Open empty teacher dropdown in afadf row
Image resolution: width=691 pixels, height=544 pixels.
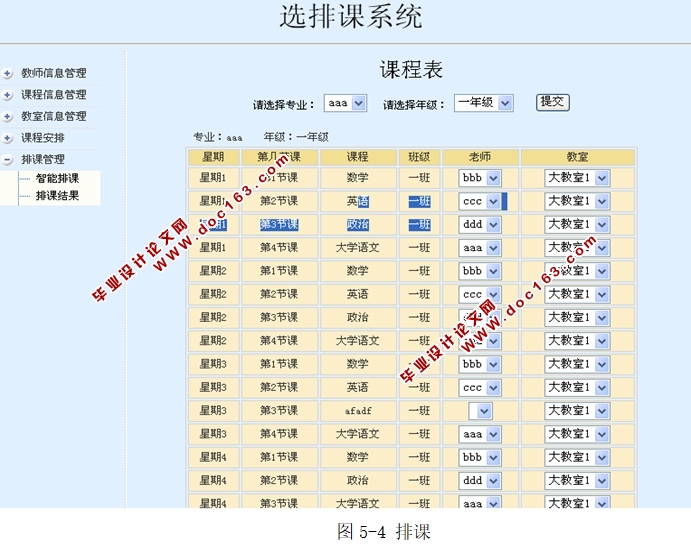[x=480, y=411]
